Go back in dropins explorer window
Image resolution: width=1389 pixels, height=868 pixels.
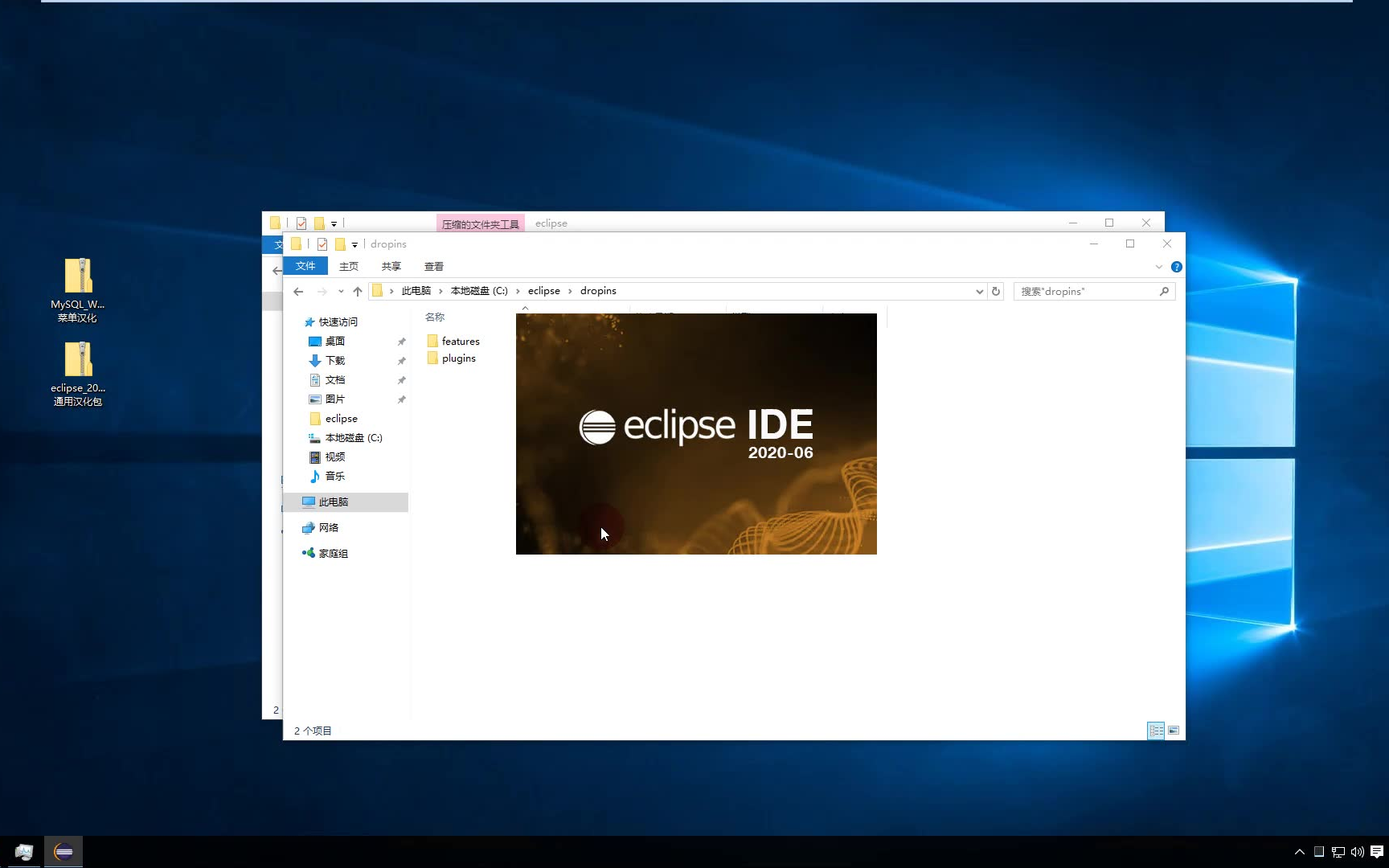[x=298, y=292]
